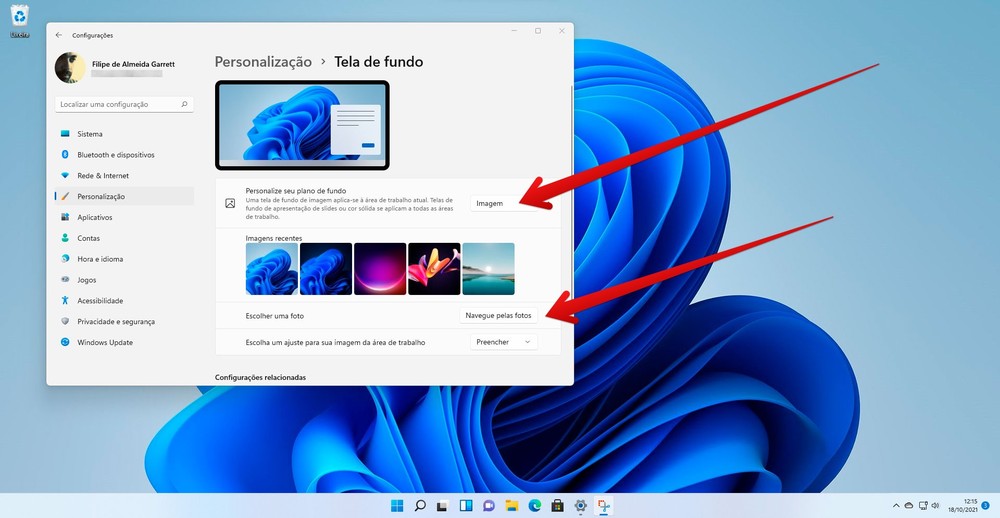Select Personalização in the sidebar
Screen dimensions: 1000x518
click(124, 196)
